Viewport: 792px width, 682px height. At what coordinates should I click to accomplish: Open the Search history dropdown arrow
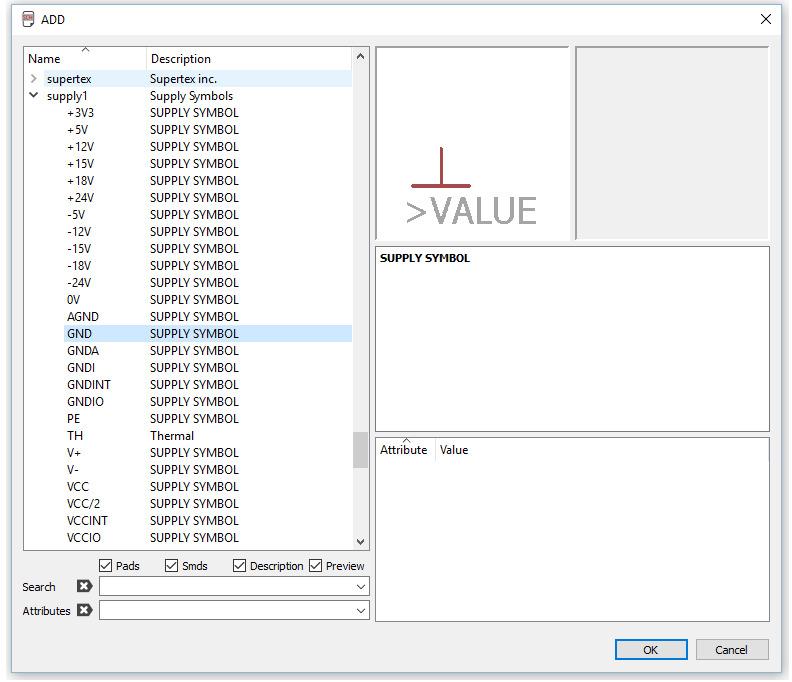(361, 587)
